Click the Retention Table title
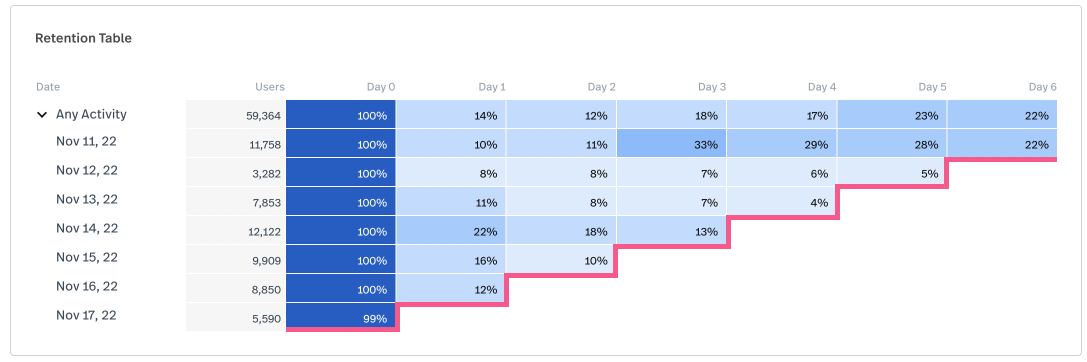Viewport: 1087px width, 362px height. 83,39
